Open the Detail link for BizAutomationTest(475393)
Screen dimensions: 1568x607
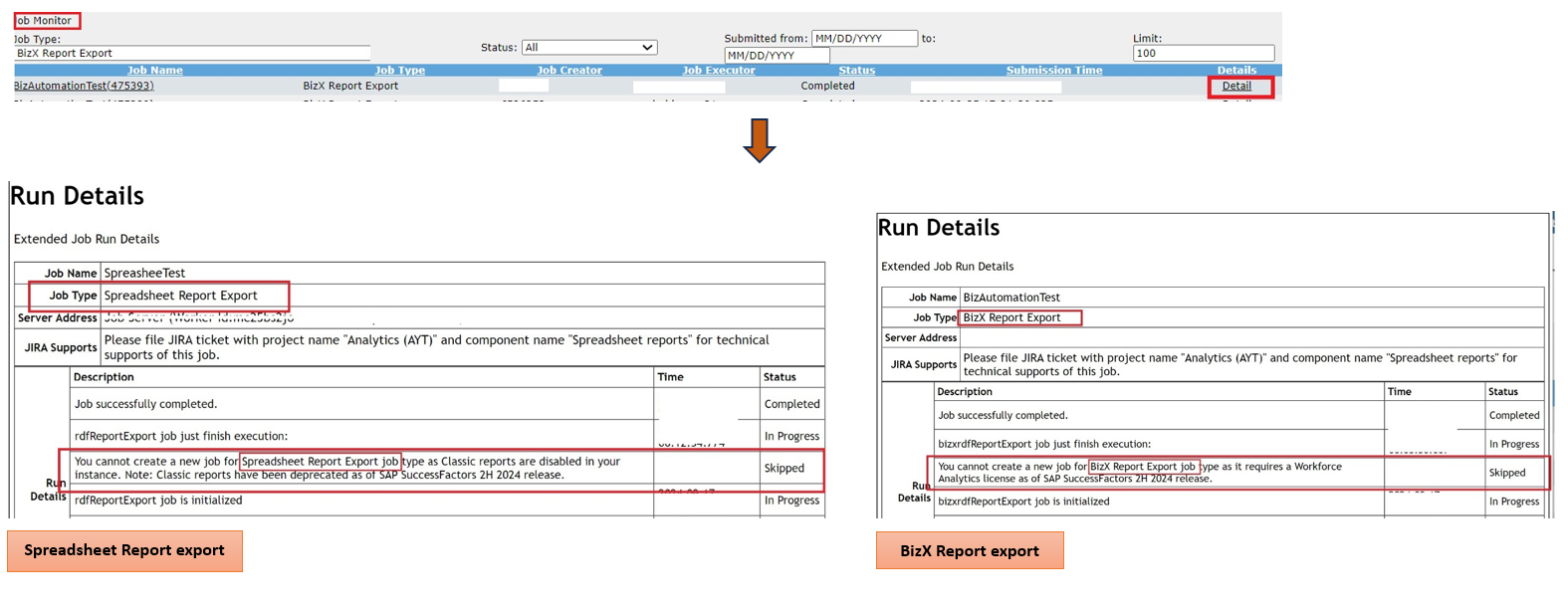(x=1236, y=86)
